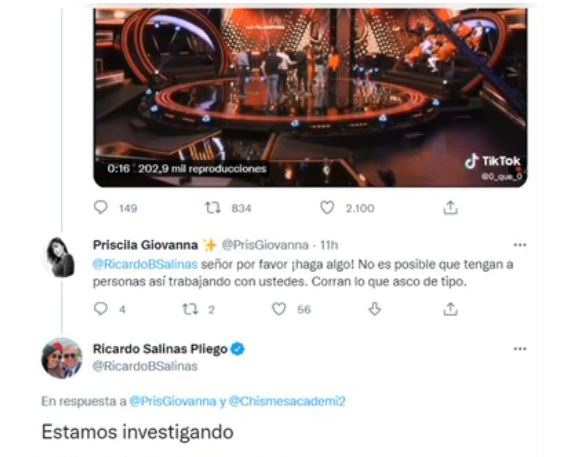Open Ricardo Salinas Pliego's profile avatar
The width and height of the screenshot is (584, 457).
click(x=61, y=358)
